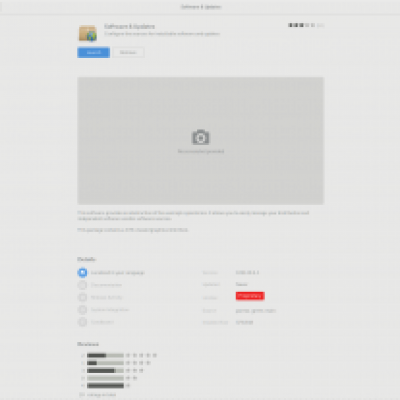
Task: Open the red Proprietary license label
Action: [250, 296]
